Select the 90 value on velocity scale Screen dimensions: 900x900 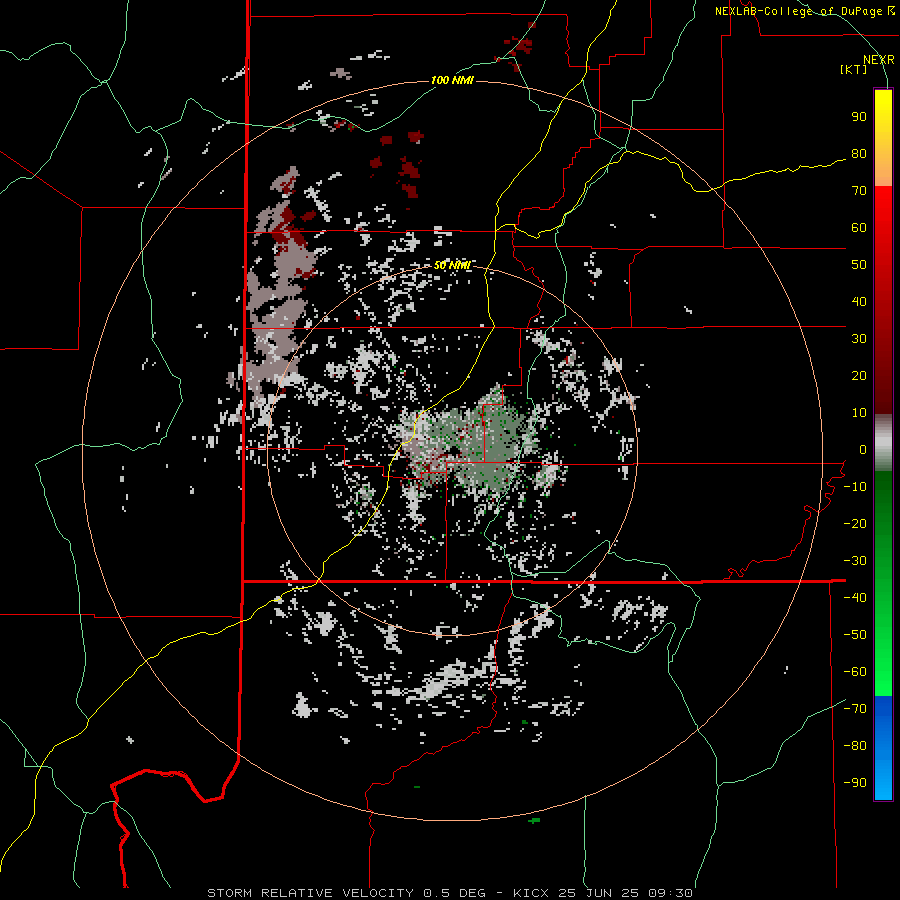pyautogui.click(x=859, y=117)
